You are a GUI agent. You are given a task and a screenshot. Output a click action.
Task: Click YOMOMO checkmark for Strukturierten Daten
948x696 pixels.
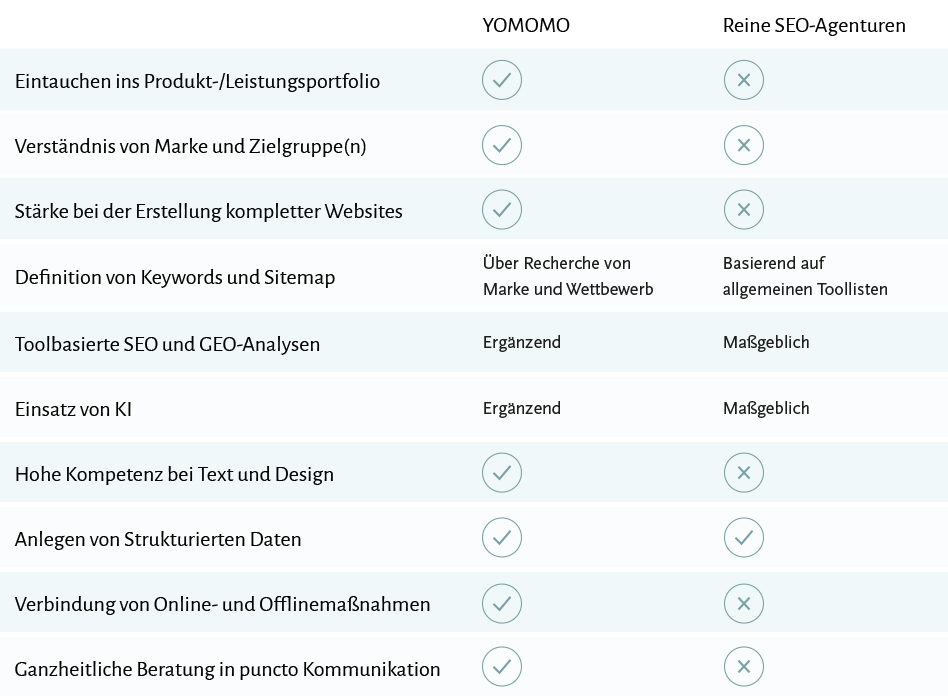click(502, 538)
